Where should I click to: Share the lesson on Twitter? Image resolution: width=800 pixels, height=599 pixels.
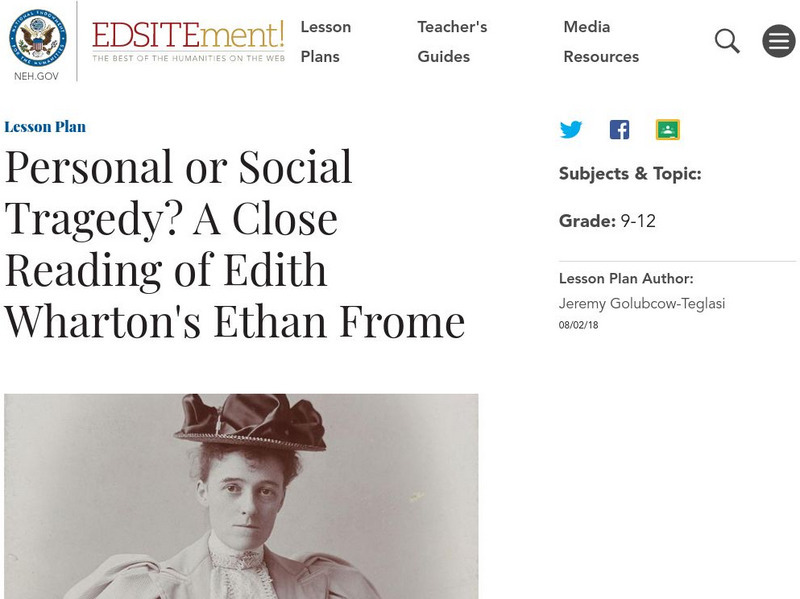[571, 130]
